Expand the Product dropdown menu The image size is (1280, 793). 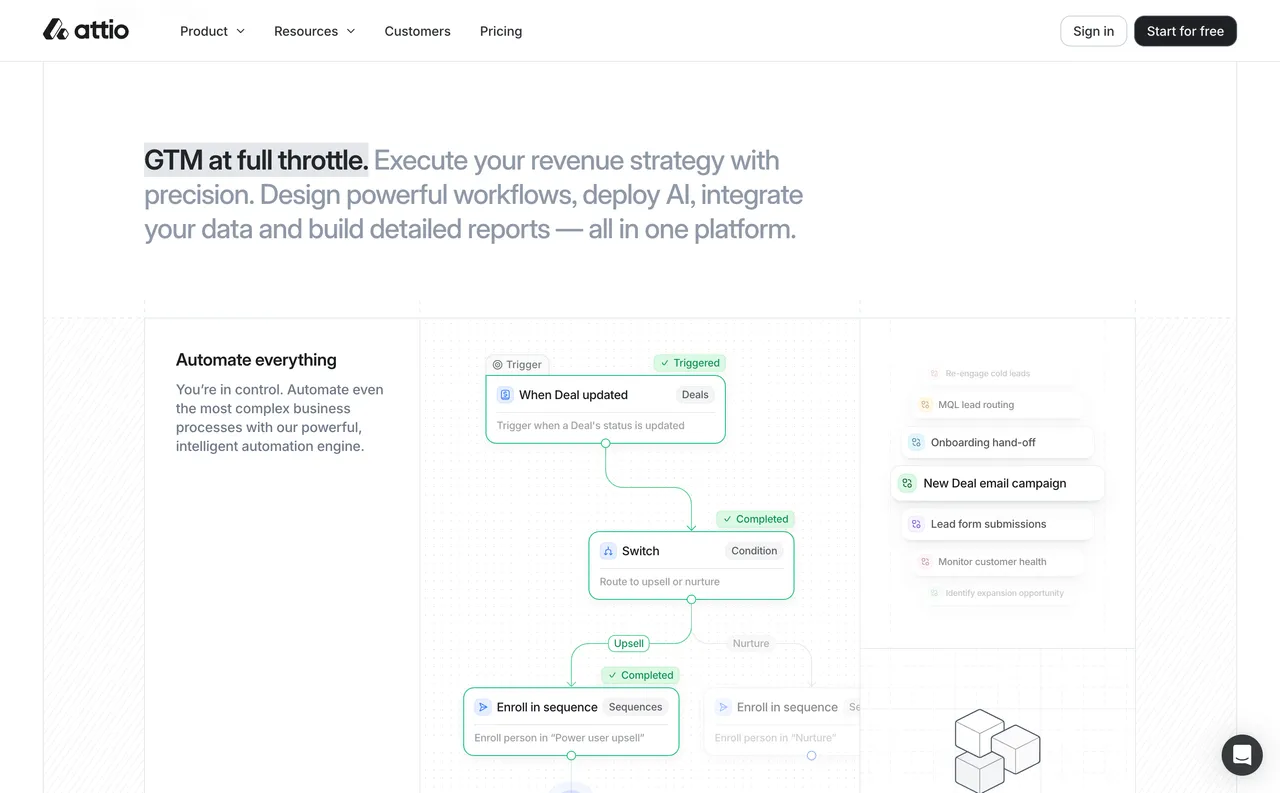[x=212, y=31]
